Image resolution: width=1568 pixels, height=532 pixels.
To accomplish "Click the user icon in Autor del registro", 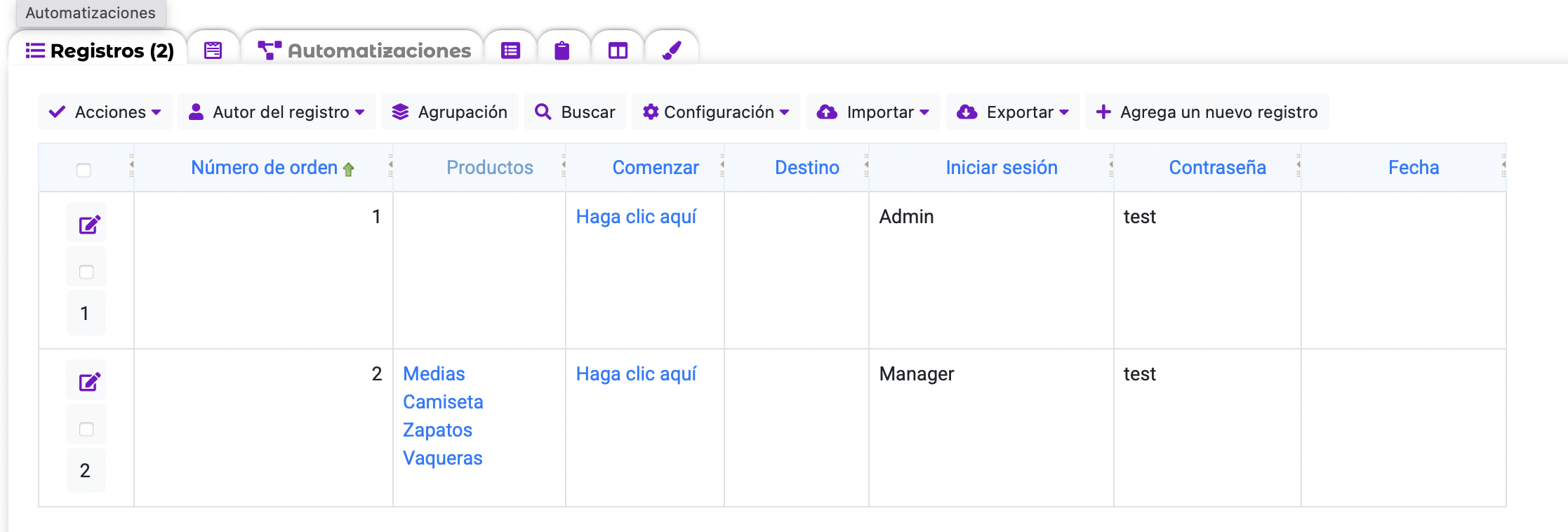I will 196,112.
